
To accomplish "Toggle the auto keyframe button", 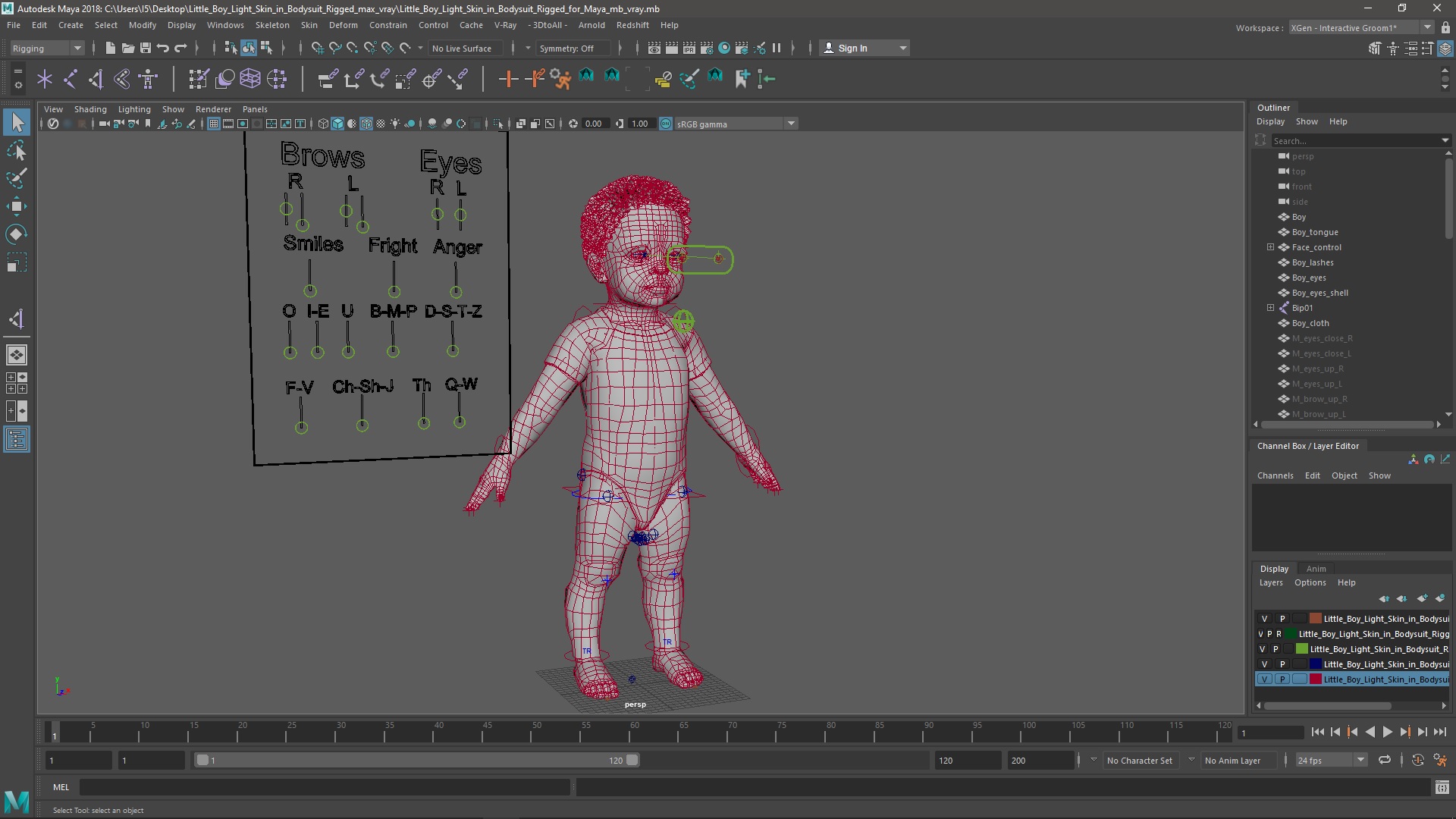I will pos(1418,760).
